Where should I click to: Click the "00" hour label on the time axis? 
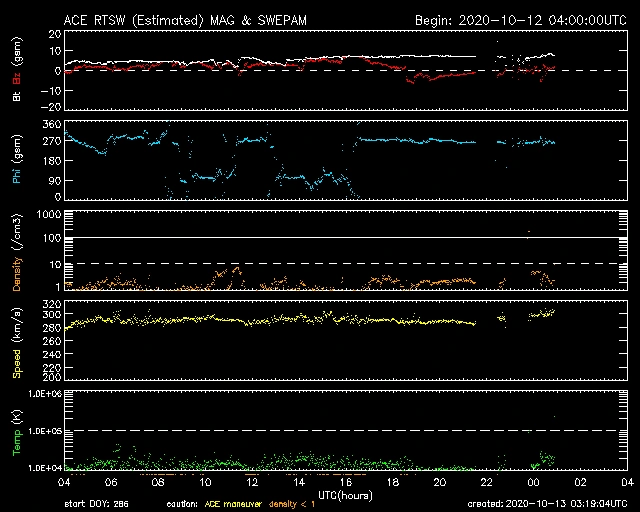(x=533, y=483)
